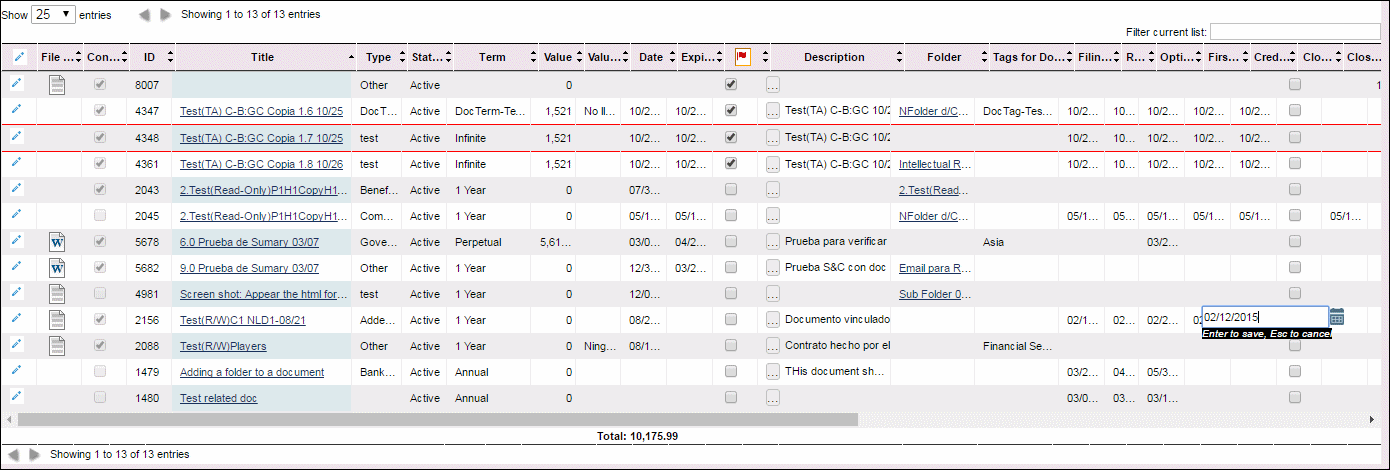The image size is (1390, 470).
Task: Open the document file icon for row 8007
Action: click(x=57, y=85)
